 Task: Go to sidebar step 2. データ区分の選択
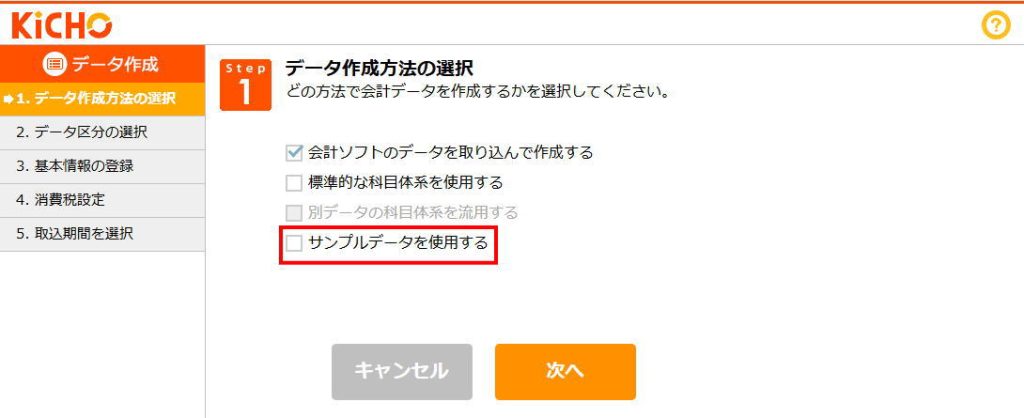point(103,133)
